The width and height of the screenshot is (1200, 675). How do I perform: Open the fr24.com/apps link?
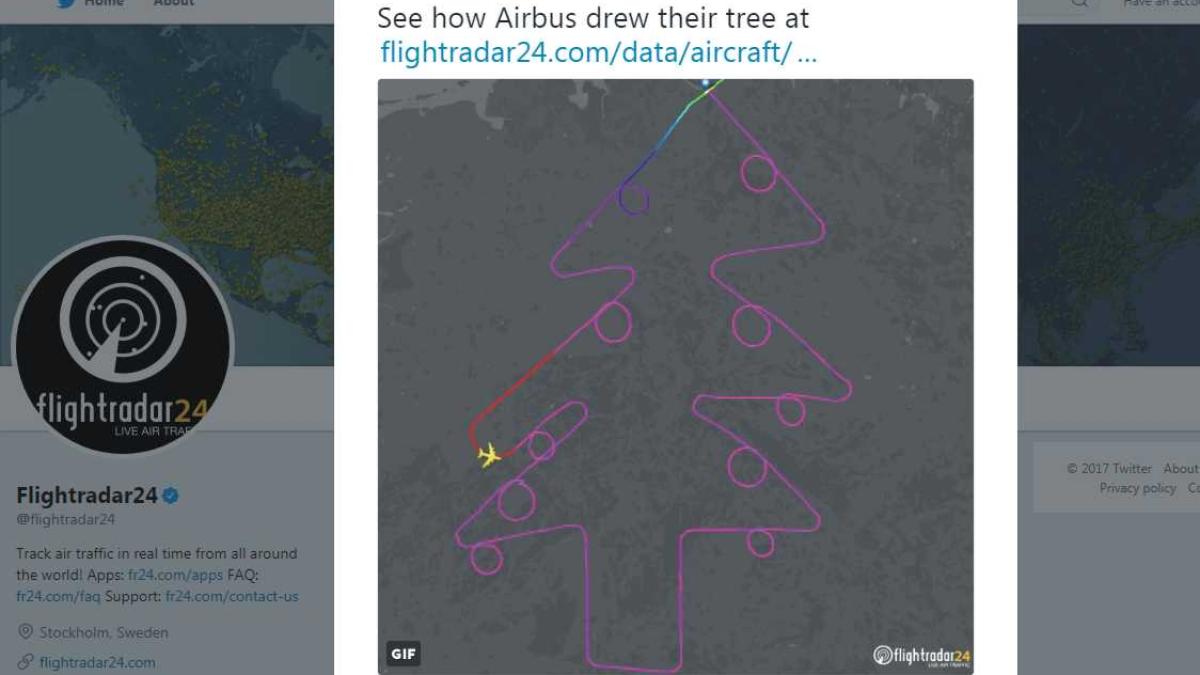coord(174,574)
